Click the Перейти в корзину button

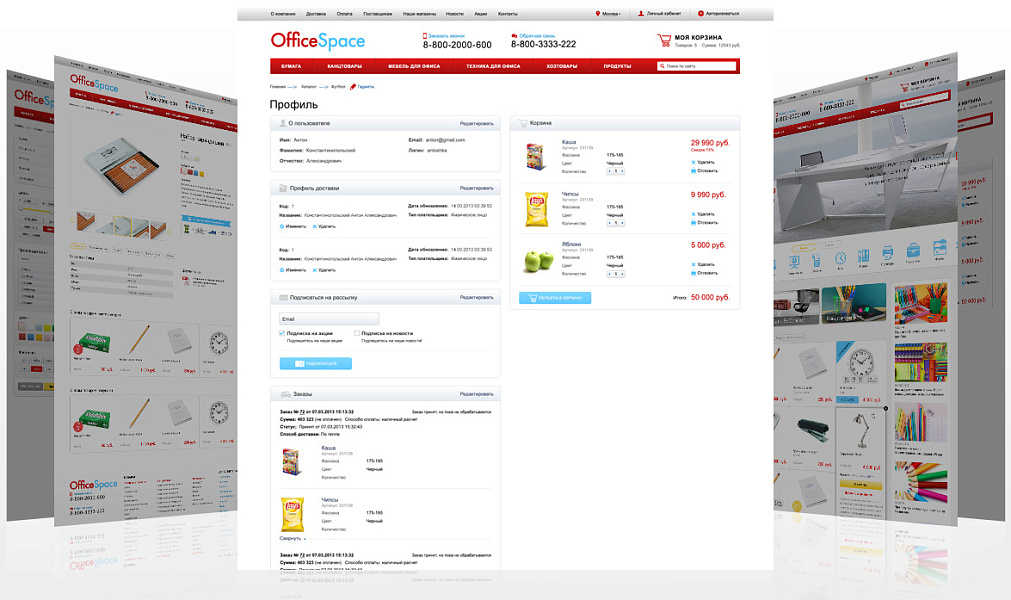pyautogui.click(x=555, y=298)
